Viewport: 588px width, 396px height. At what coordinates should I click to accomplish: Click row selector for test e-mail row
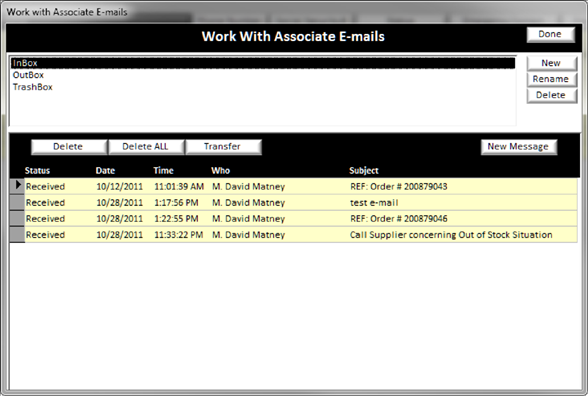(17, 202)
